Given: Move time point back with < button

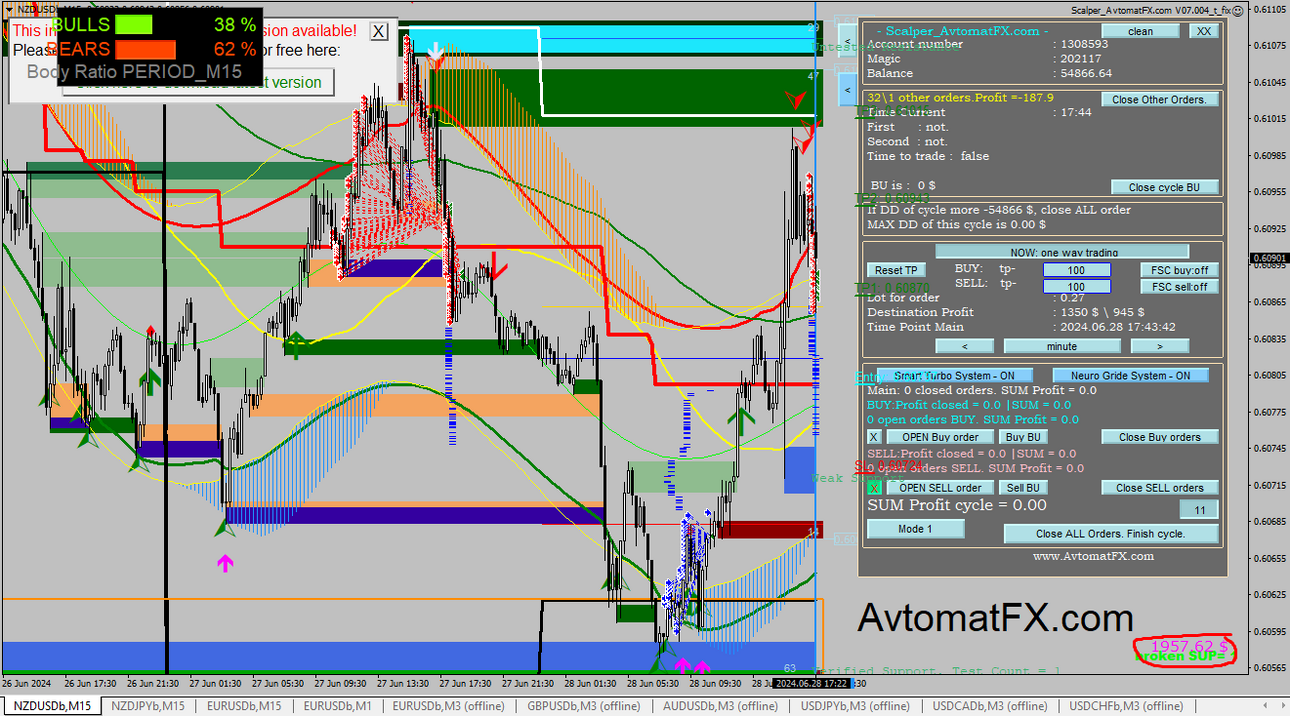Looking at the screenshot, I should pos(964,346).
